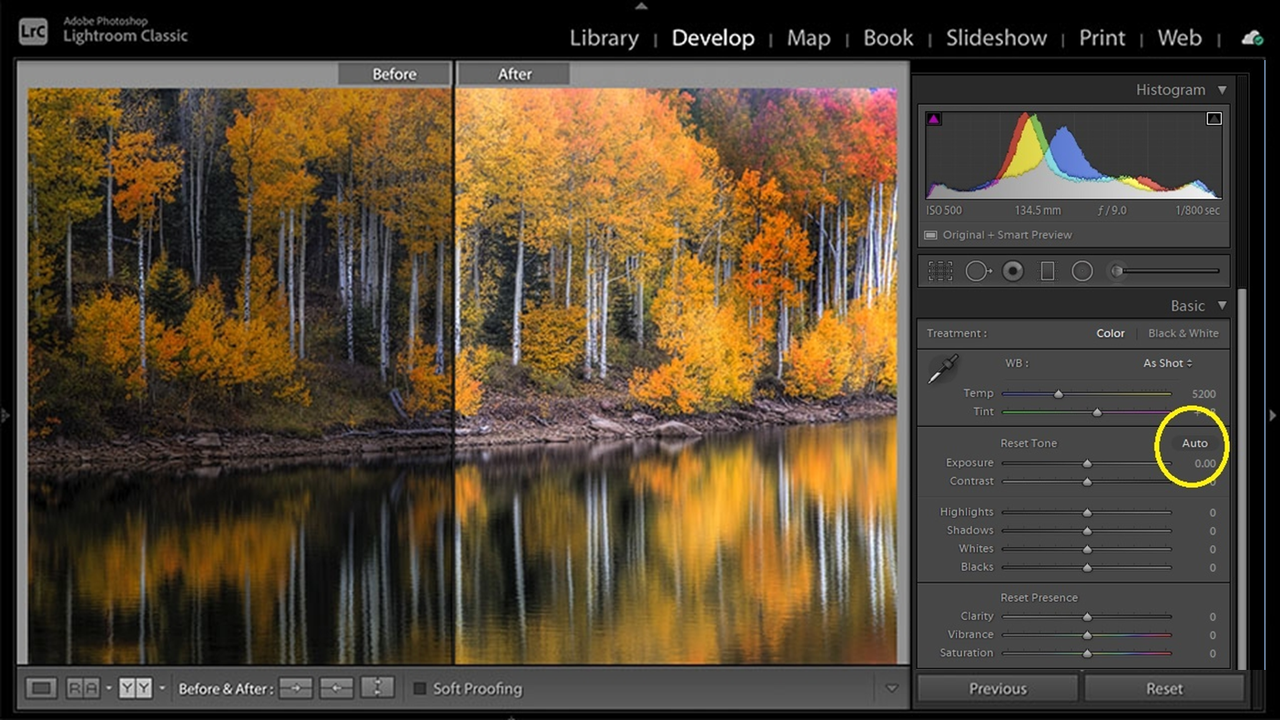Image resolution: width=1280 pixels, height=720 pixels.
Task: Switch to the Web module
Action: 1179,38
